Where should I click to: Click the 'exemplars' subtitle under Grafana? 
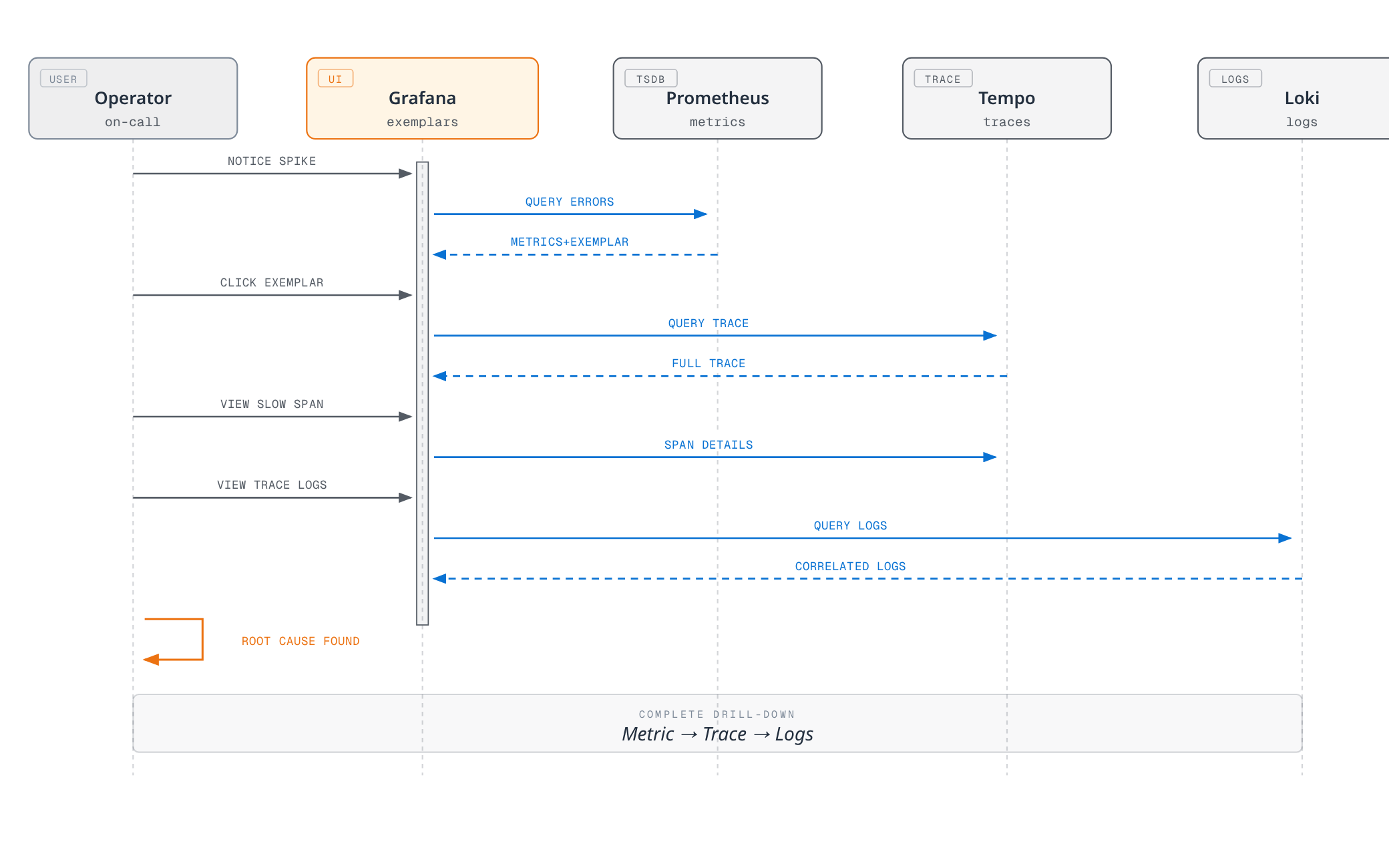coord(422,122)
